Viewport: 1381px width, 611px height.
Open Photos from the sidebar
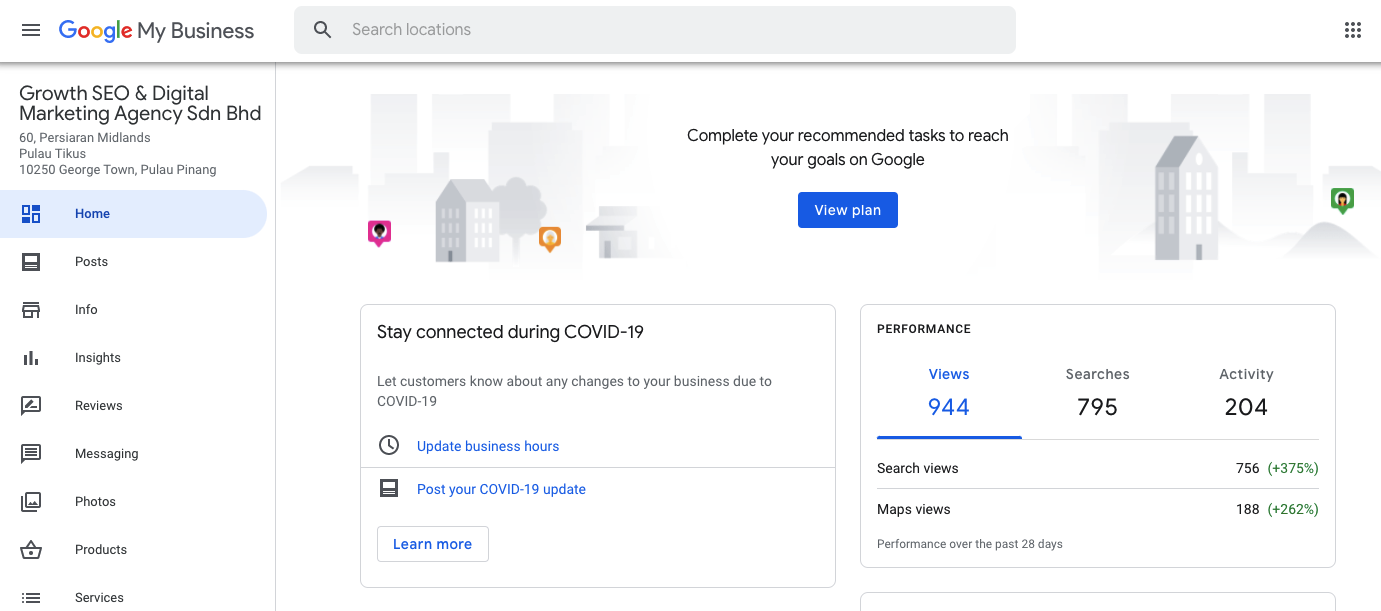(133, 502)
